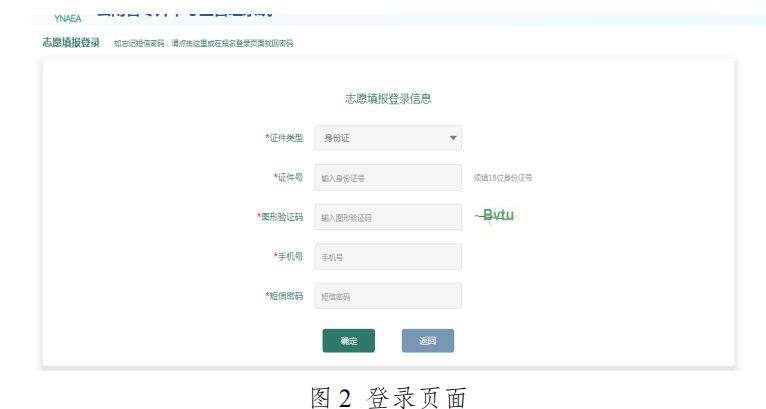Click the 返回 button
The height and width of the screenshot is (409, 766).
[x=428, y=341]
